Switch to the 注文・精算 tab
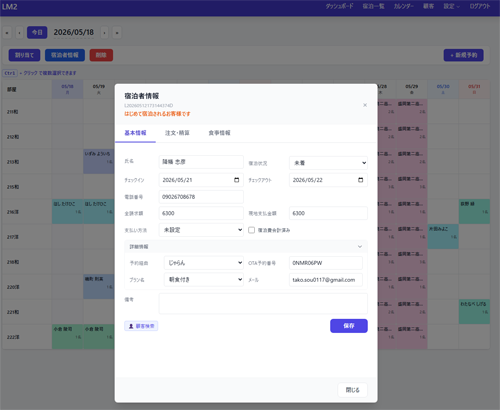 177,133
